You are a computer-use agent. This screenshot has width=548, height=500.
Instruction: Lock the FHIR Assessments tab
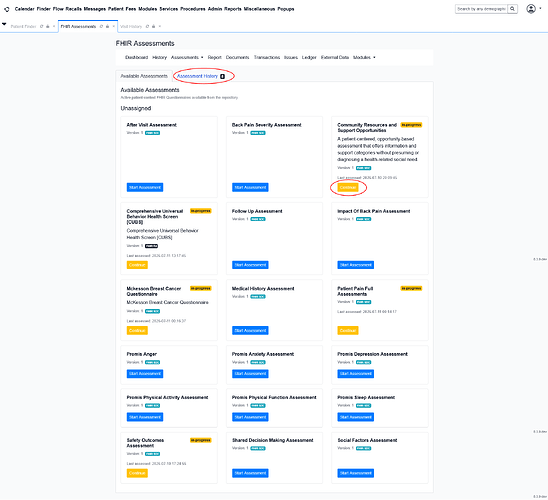click(x=108, y=27)
